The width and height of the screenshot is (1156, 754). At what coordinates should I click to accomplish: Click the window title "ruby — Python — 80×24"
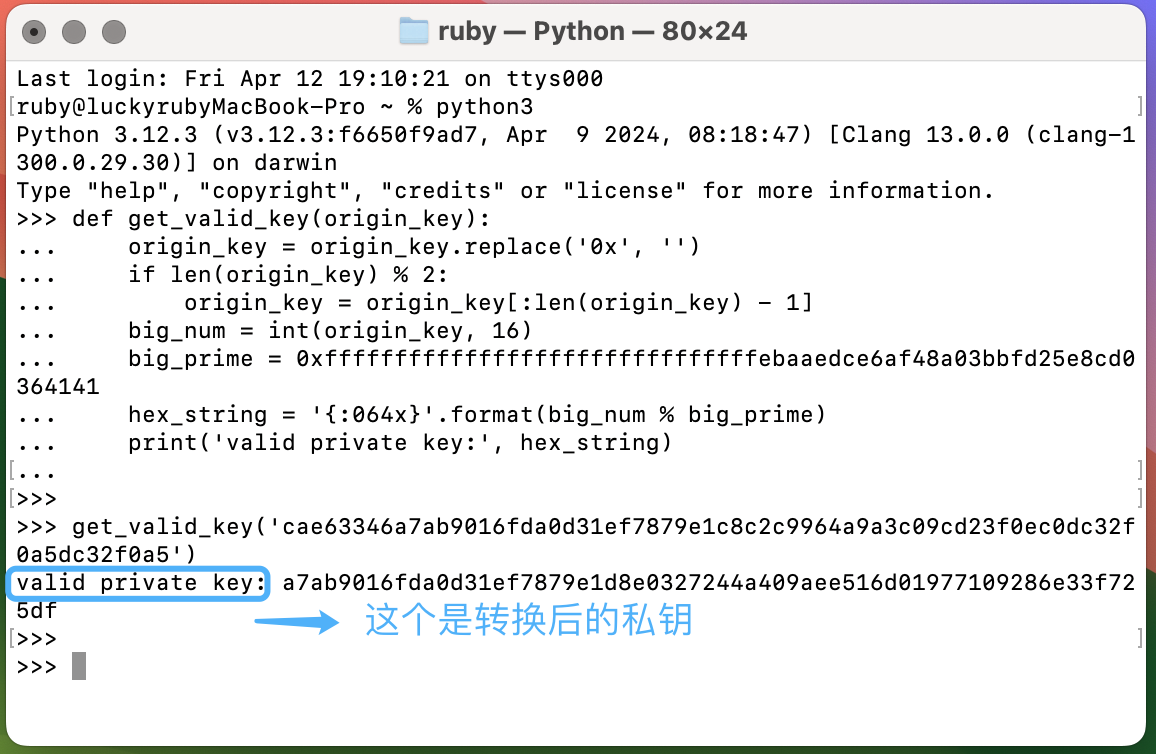592,31
